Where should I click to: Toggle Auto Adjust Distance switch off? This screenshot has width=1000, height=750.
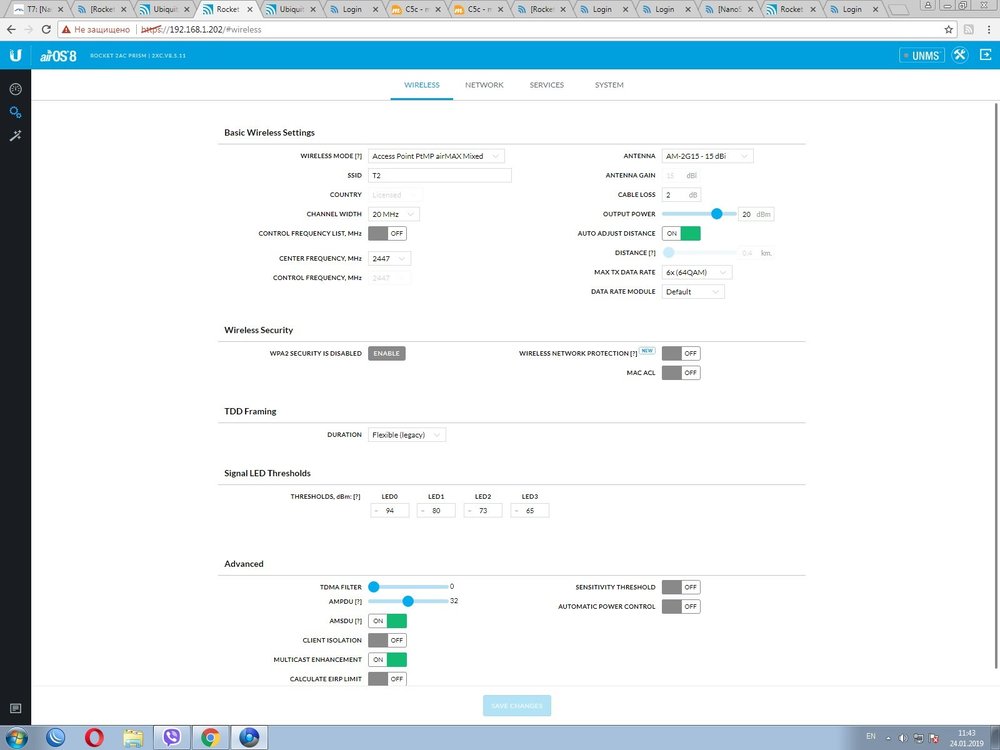pos(681,233)
